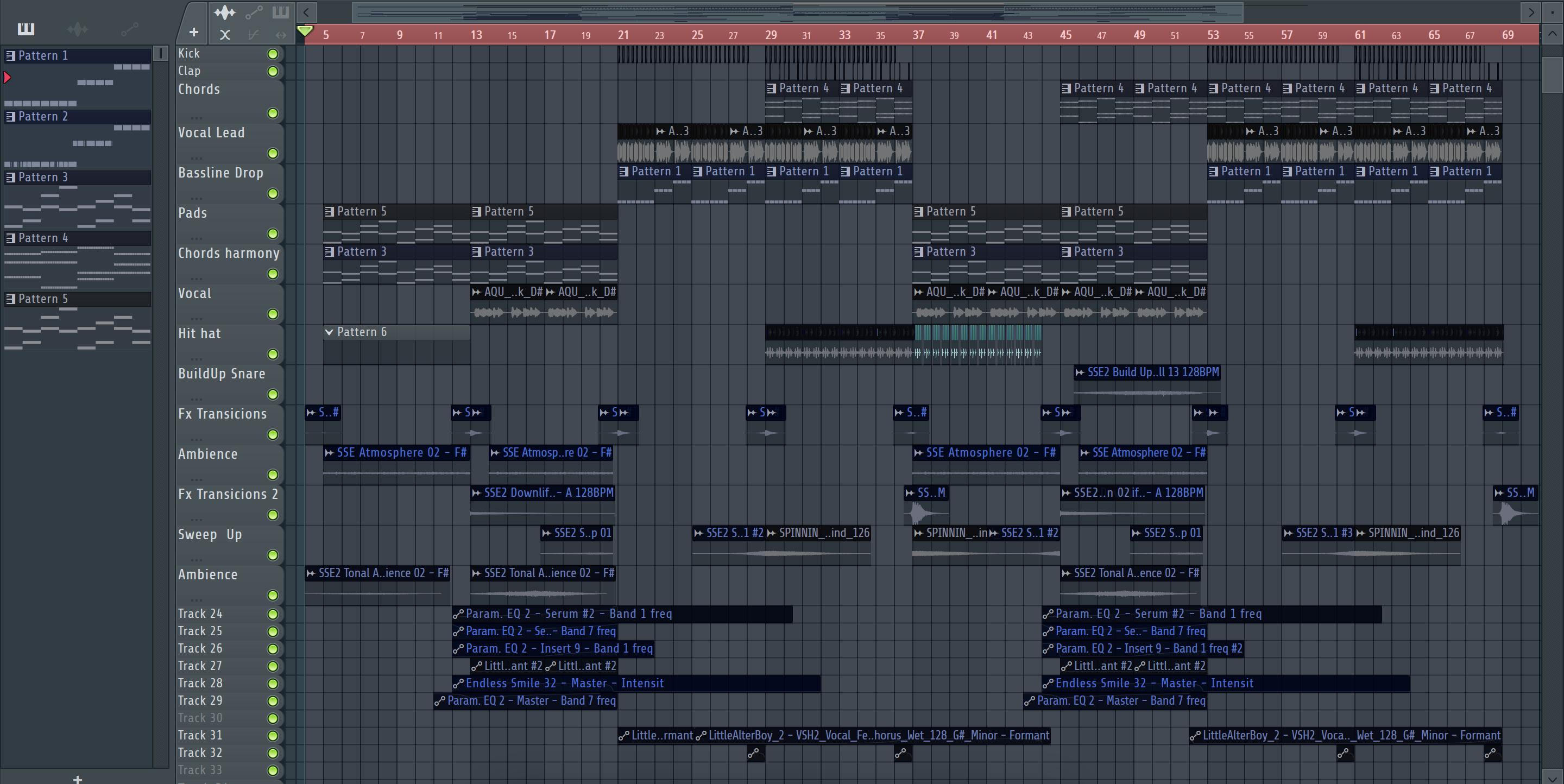Click the plus button below the picker panel

77,779
